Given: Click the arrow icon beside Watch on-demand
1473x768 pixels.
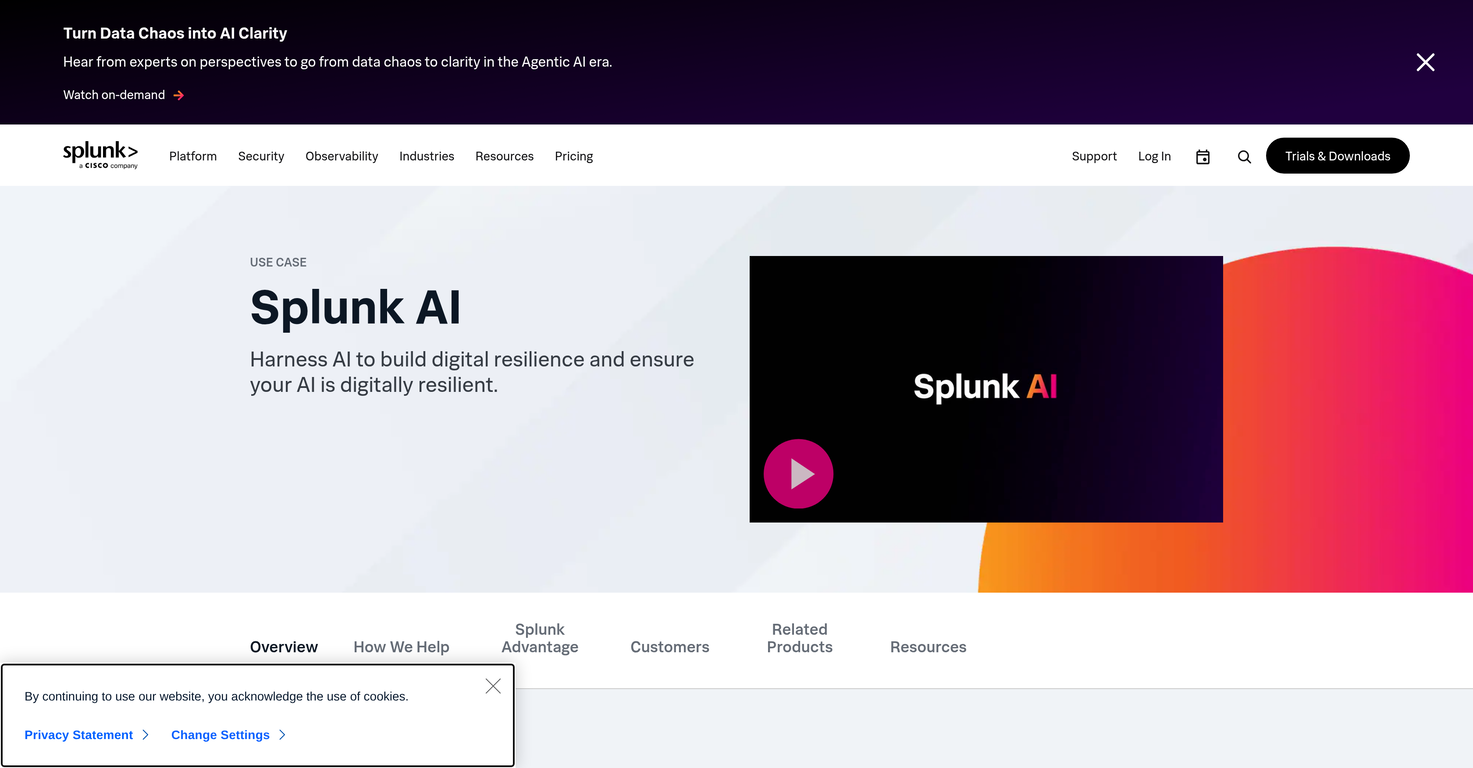Looking at the screenshot, I should [179, 95].
